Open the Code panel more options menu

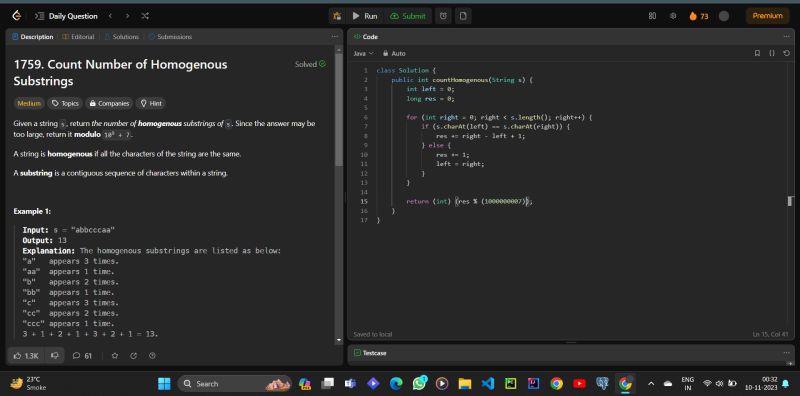click(x=786, y=37)
